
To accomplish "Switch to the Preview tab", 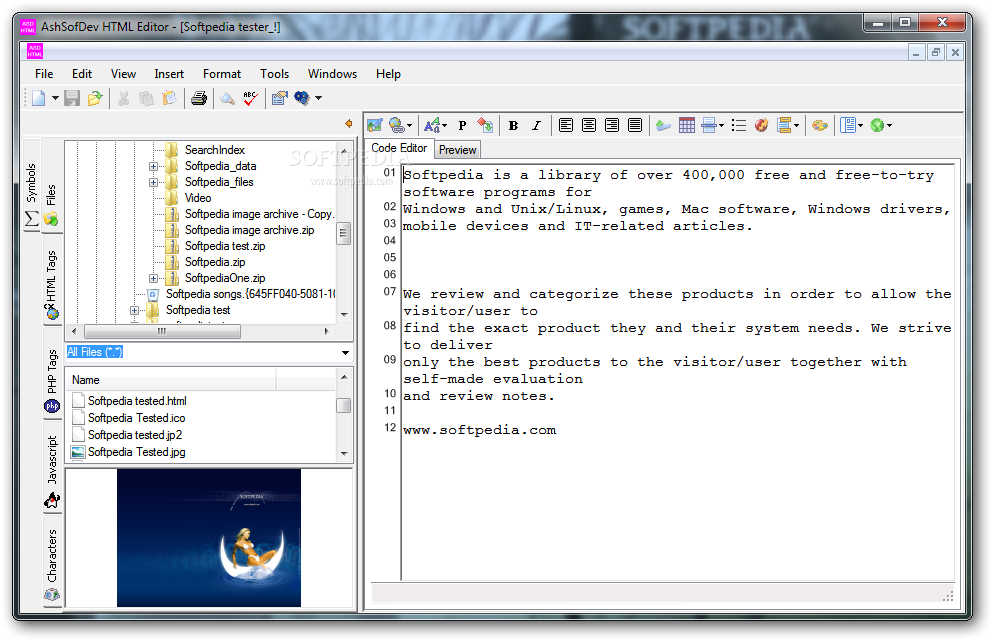I will coord(457,150).
